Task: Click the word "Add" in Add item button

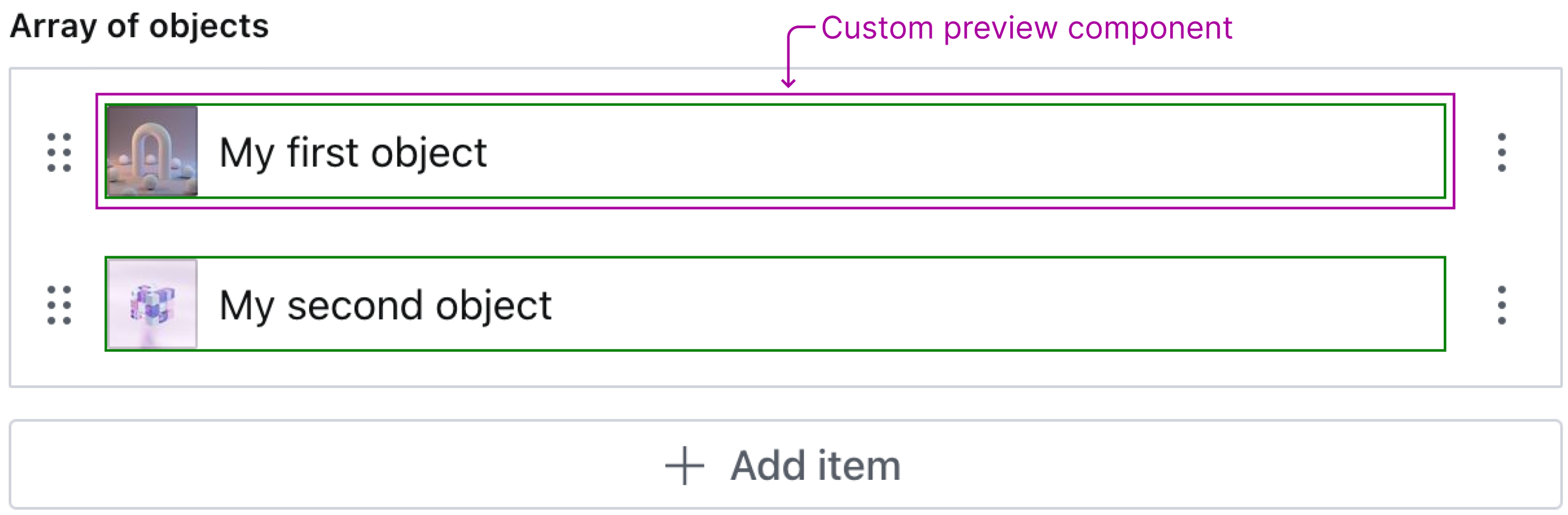Action: coord(768,466)
